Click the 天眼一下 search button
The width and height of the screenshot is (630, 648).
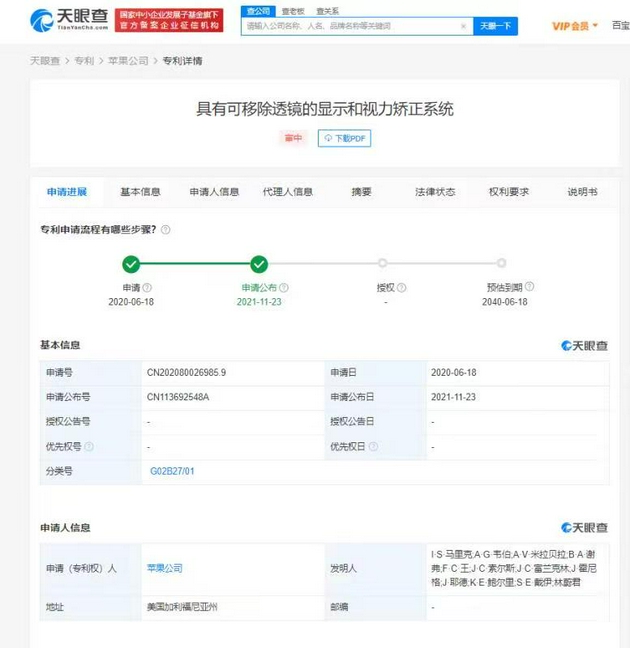[x=495, y=26]
